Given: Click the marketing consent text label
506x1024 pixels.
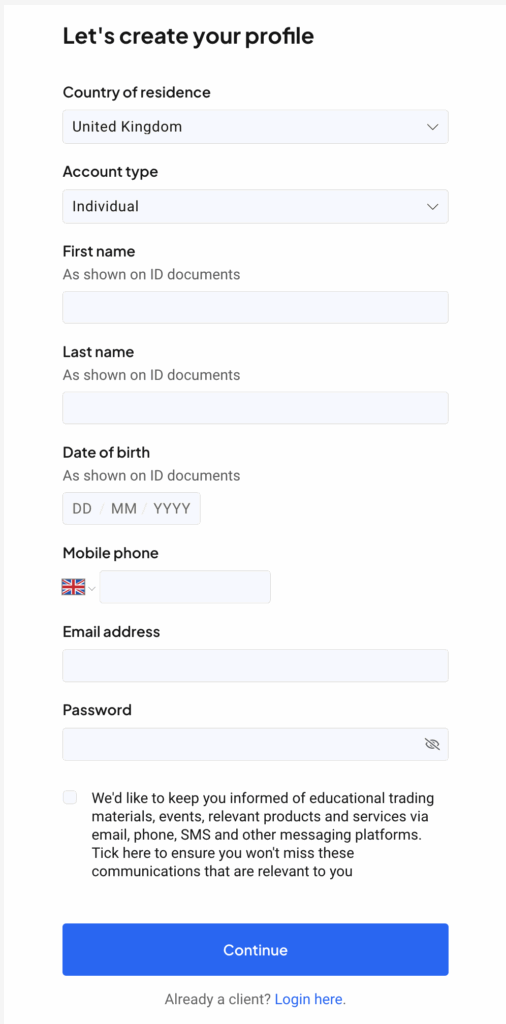Looking at the screenshot, I should click(262, 835).
